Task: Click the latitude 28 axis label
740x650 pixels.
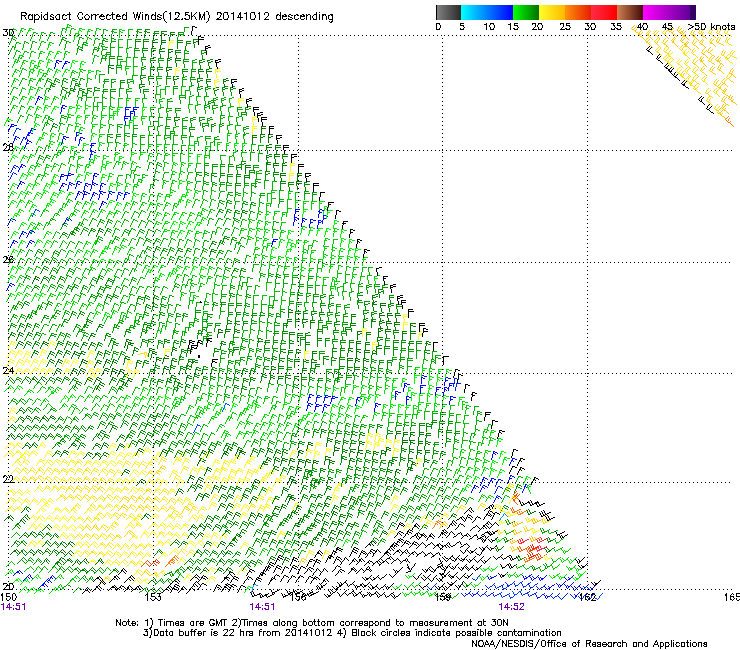Action: (x=8, y=147)
